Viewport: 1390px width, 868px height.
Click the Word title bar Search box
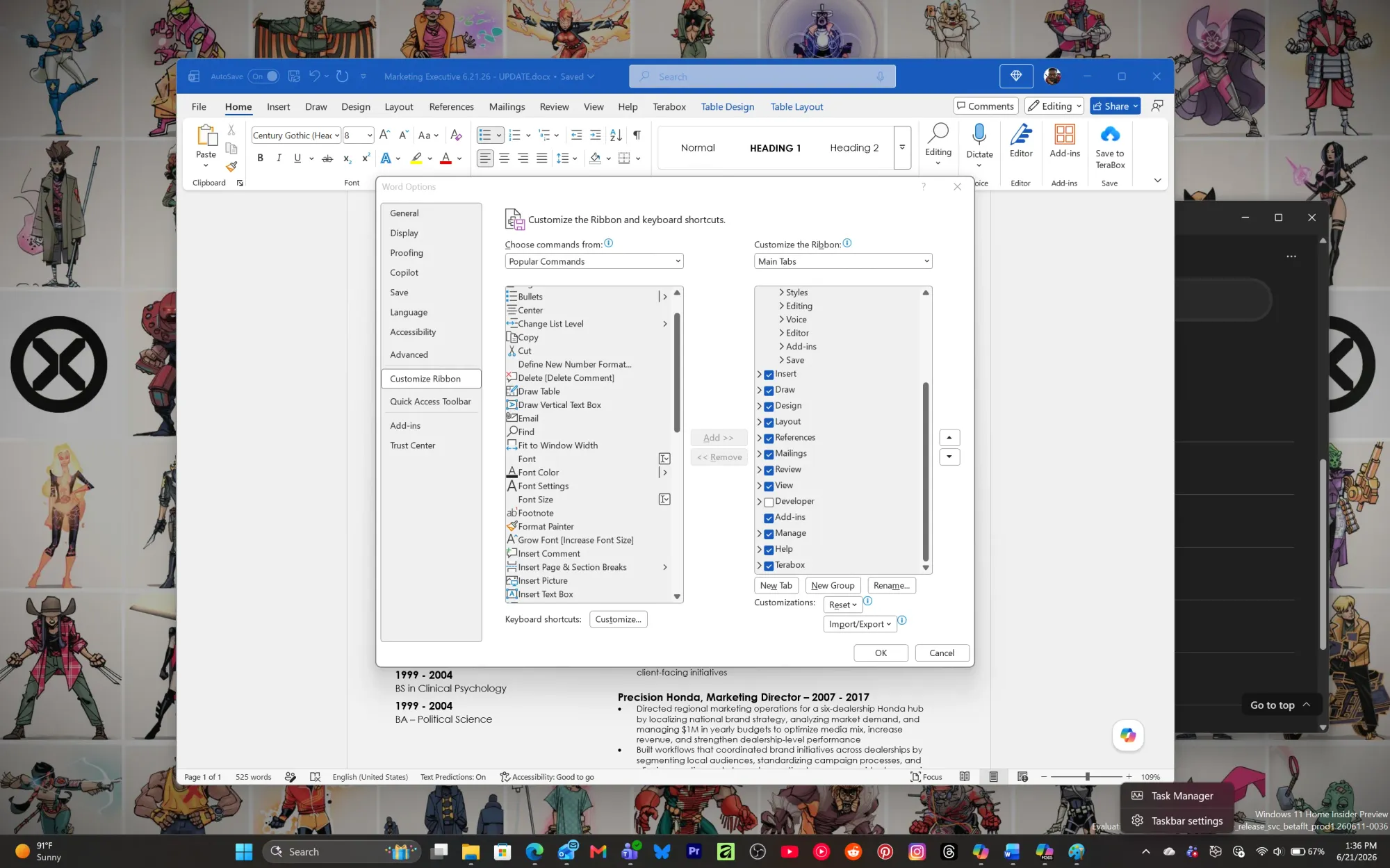point(762,76)
